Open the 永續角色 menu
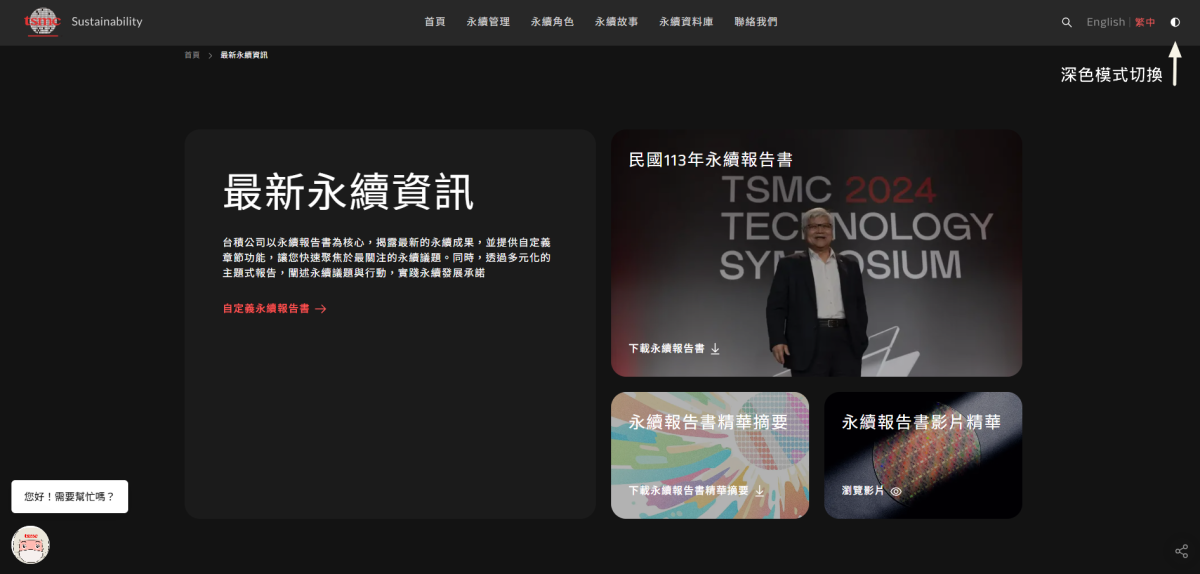Image resolution: width=1200 pixels, height=574 pixels. click(x=552, y=22)
